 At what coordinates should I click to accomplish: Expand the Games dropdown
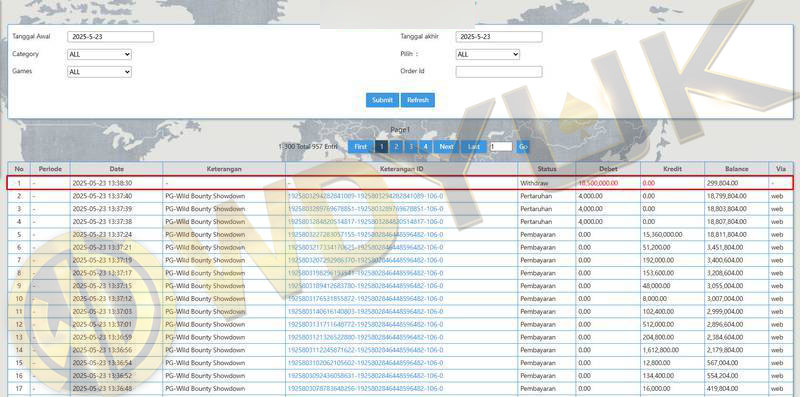coord(99,72)
